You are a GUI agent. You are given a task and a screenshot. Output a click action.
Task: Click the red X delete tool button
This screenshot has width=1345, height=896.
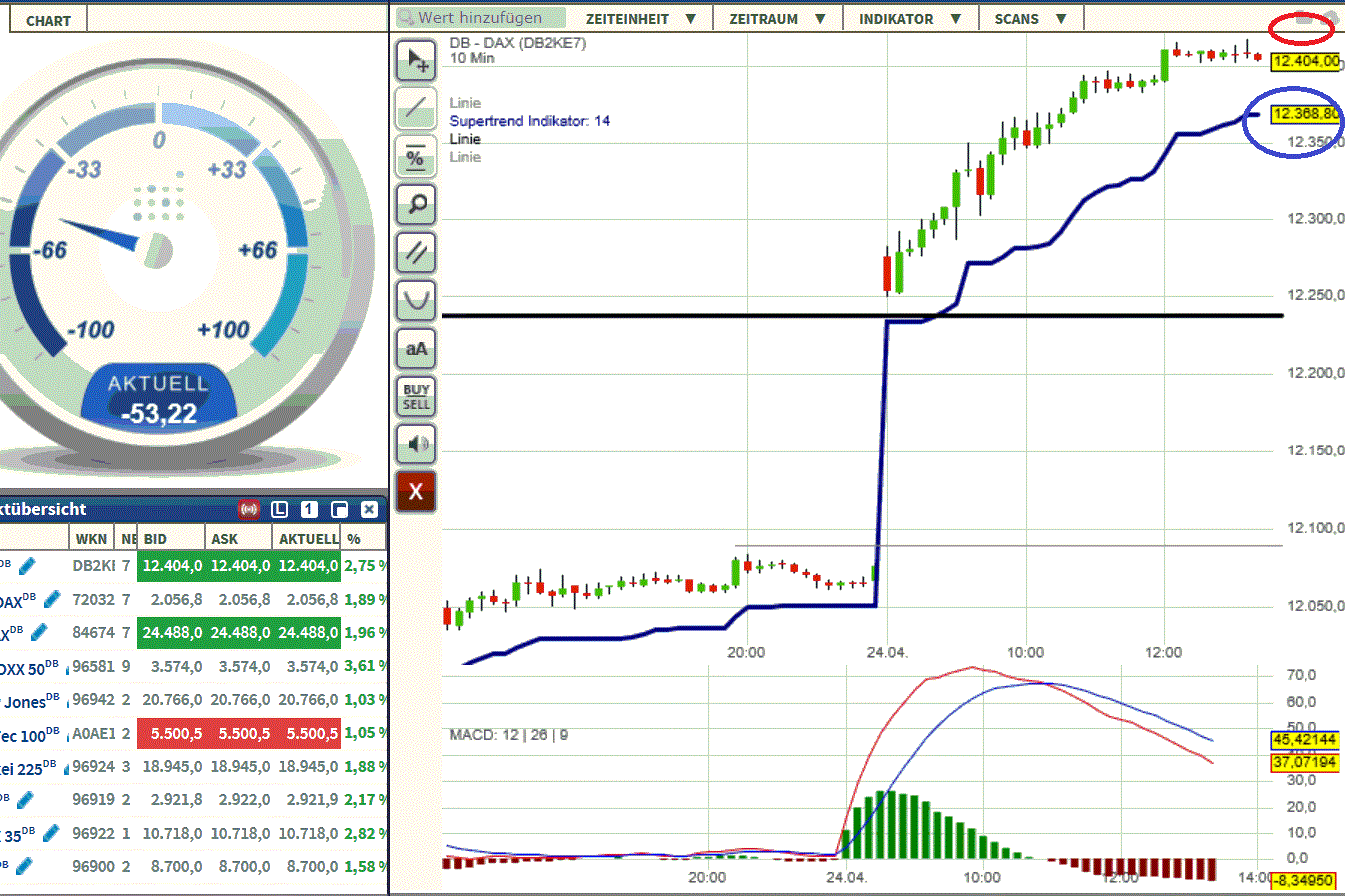415,491
